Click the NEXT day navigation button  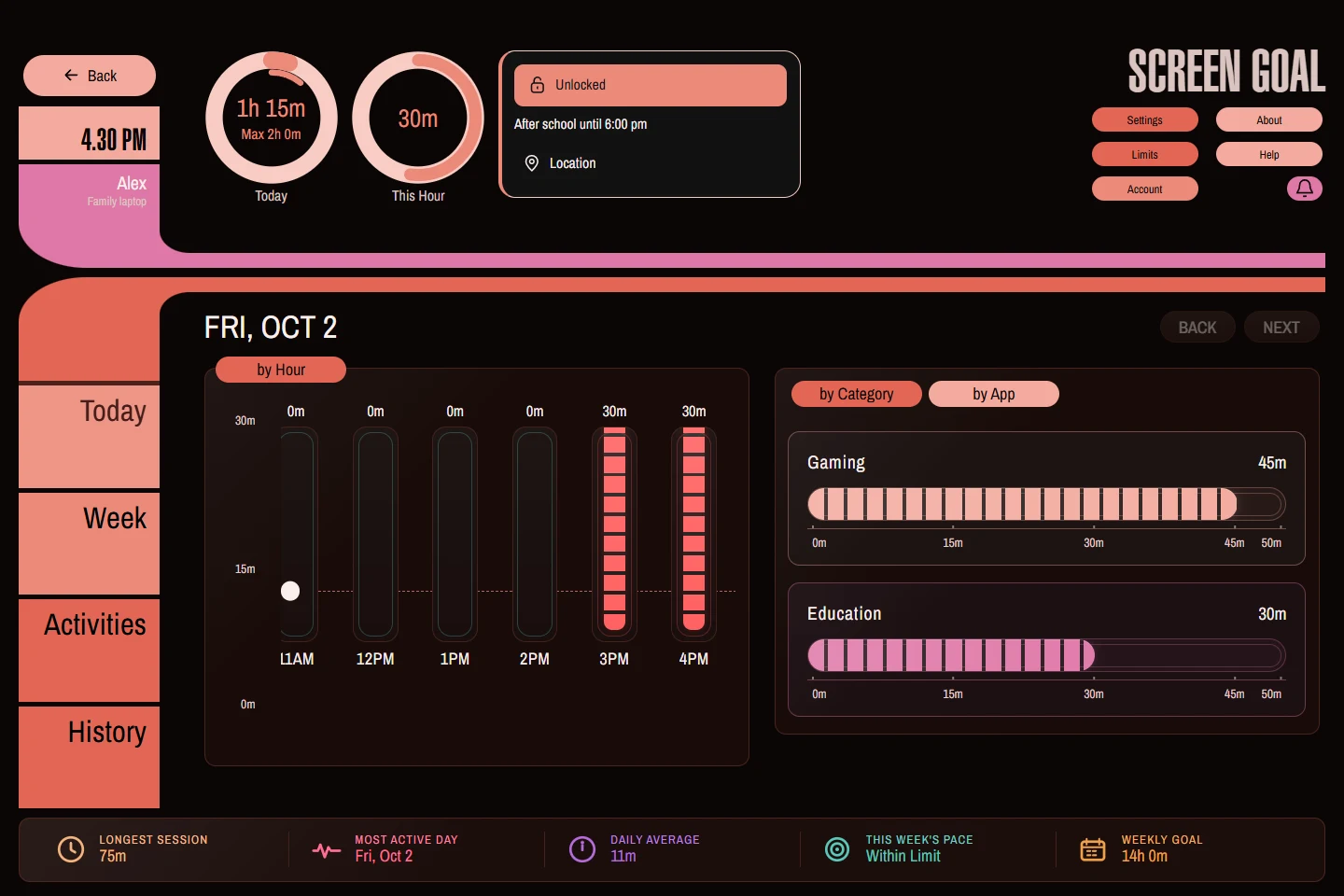pyautogui.click(x=1281, y=327)
